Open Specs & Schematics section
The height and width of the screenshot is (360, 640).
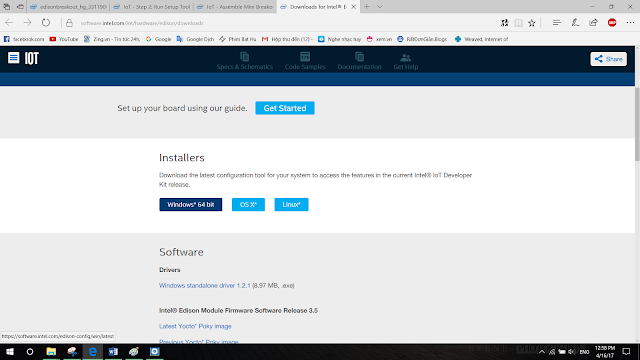click(x=244, y=61)
